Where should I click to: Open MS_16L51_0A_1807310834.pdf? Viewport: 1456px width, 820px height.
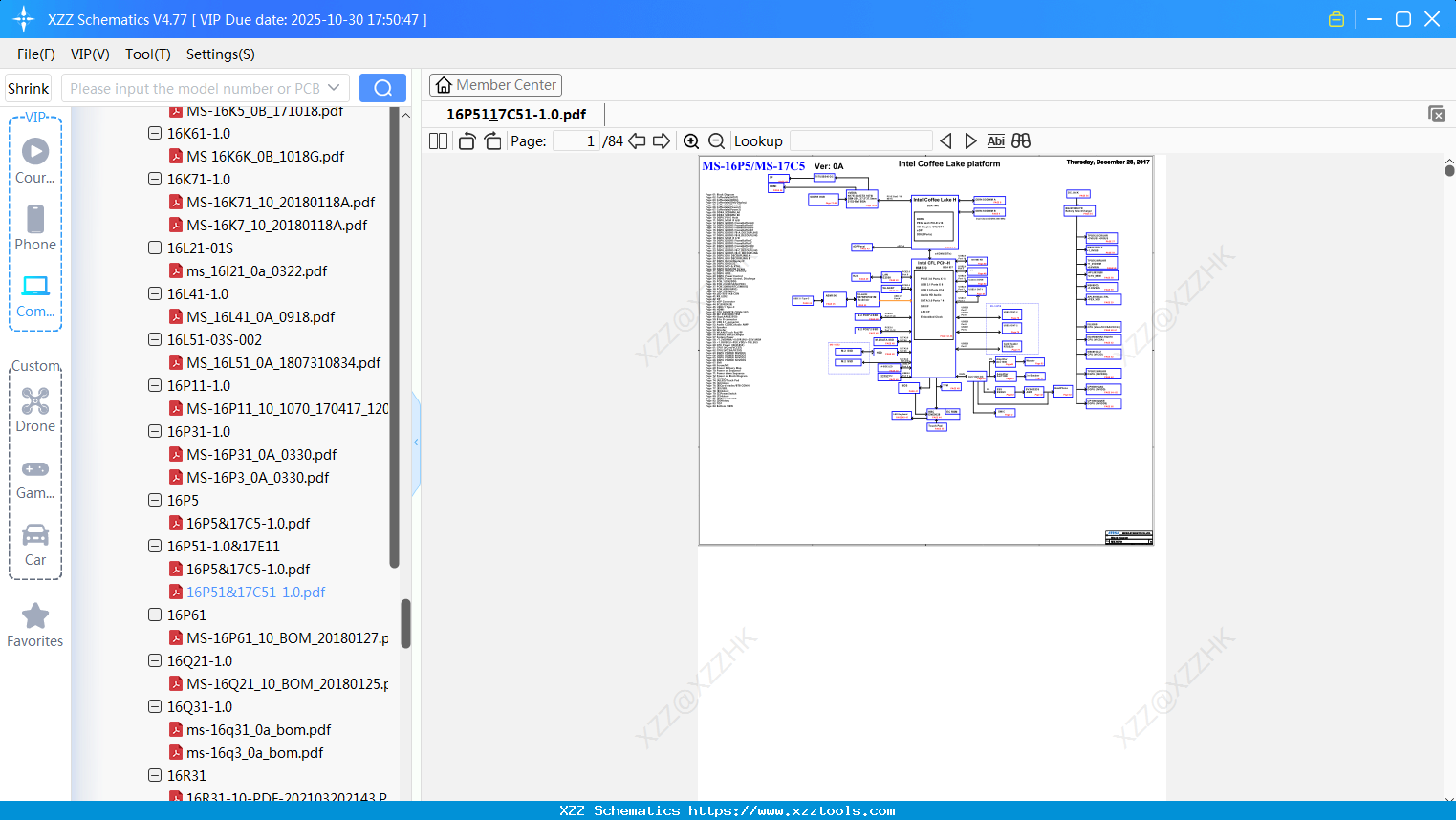click(x=283, y=362)
